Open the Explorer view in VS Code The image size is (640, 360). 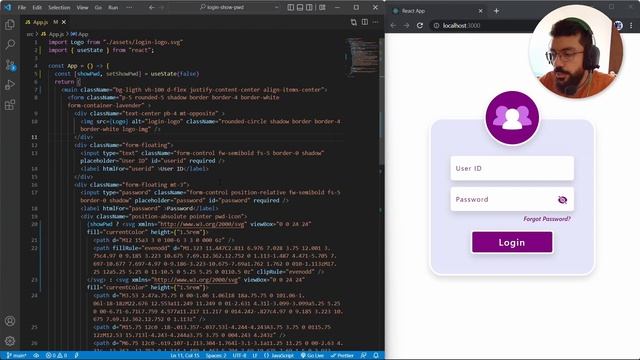(10, 24)
